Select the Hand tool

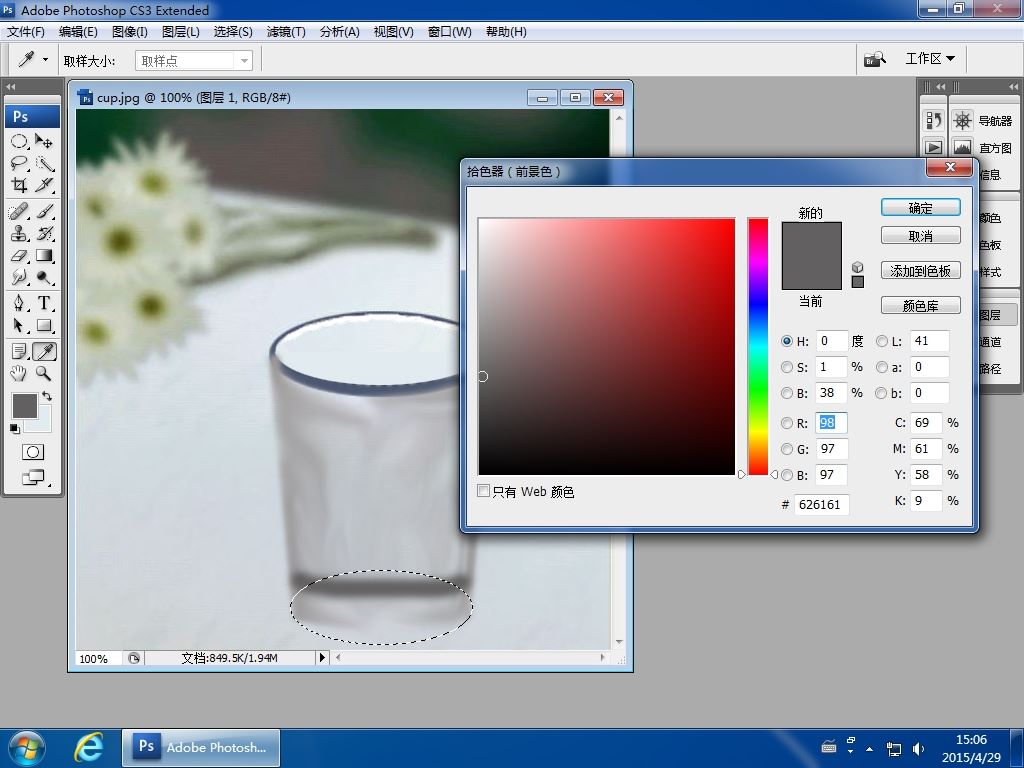19,373
